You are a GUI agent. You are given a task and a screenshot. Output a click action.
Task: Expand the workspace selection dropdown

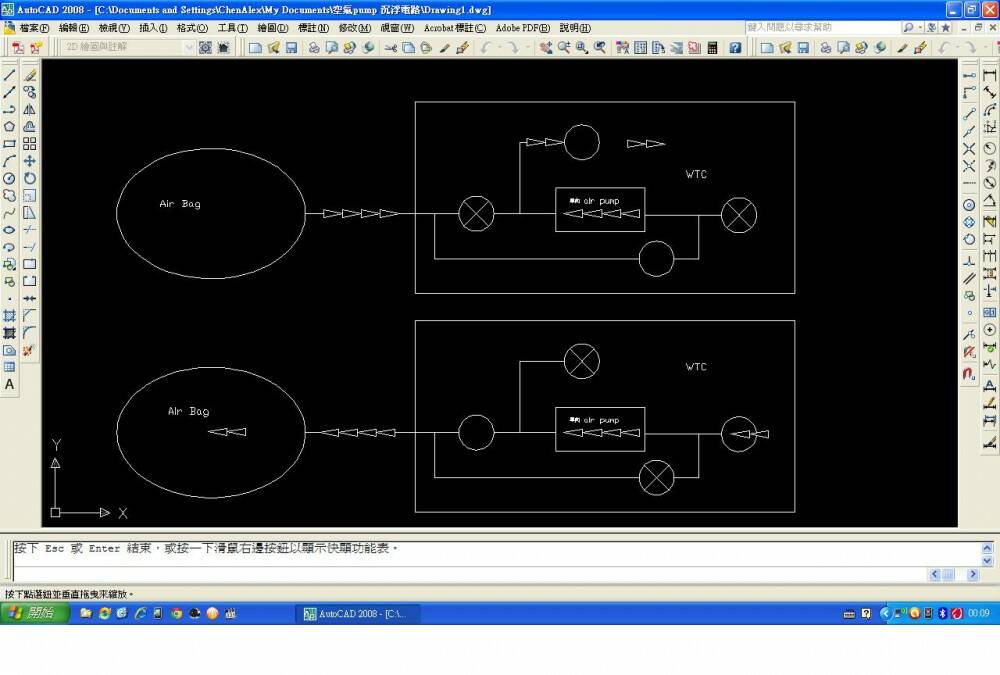coord(189,48)
